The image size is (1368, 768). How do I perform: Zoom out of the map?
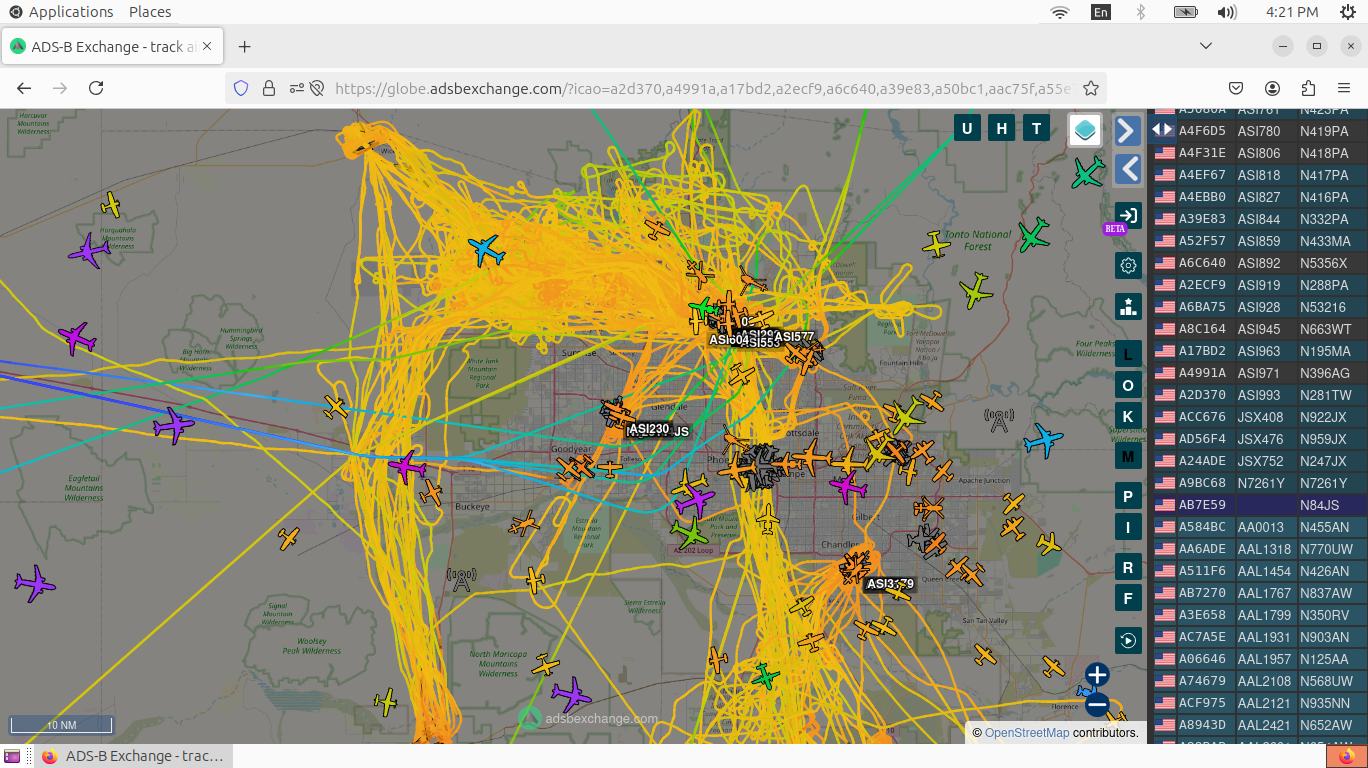point(1097,704)
